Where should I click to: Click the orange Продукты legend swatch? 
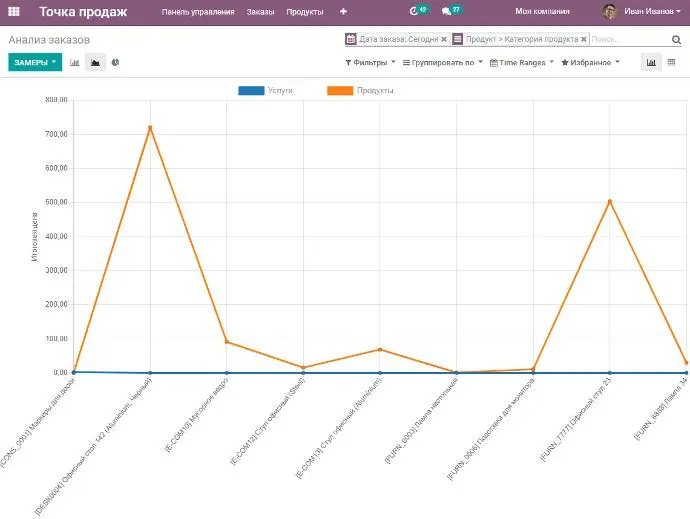[340, 91]
